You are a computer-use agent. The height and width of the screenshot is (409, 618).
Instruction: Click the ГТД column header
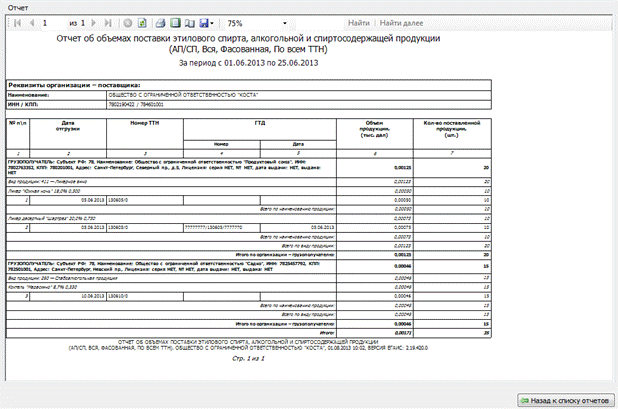(260, 129)
